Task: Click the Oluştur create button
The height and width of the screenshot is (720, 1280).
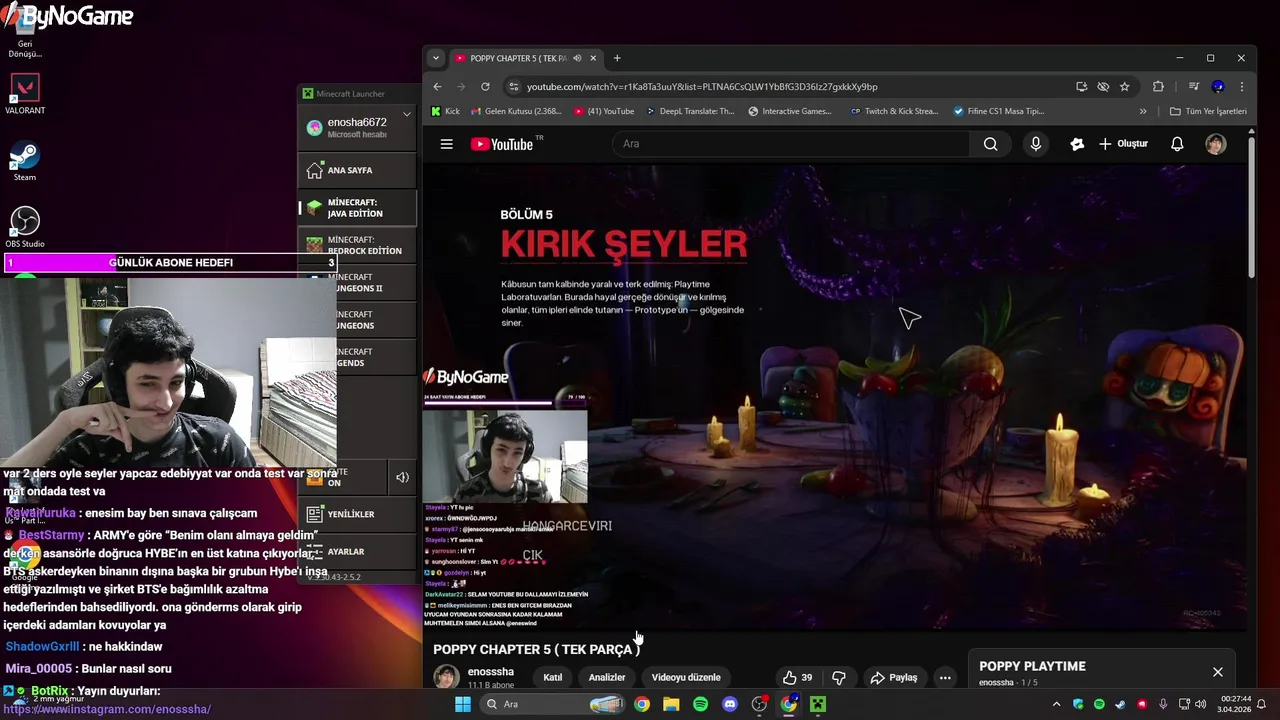Action: (1123, 144)
